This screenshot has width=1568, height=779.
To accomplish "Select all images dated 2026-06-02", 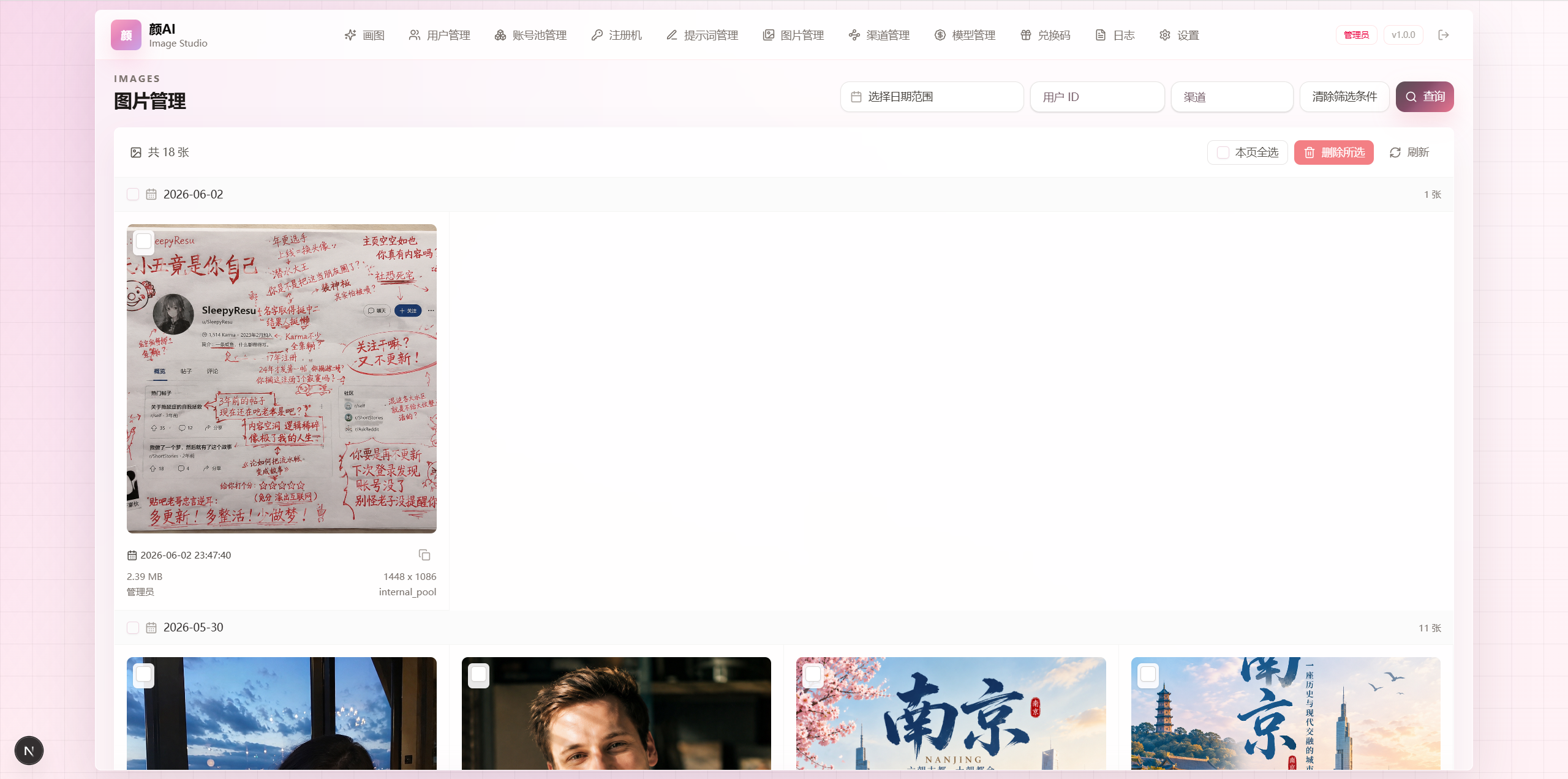I will [133, 194].
